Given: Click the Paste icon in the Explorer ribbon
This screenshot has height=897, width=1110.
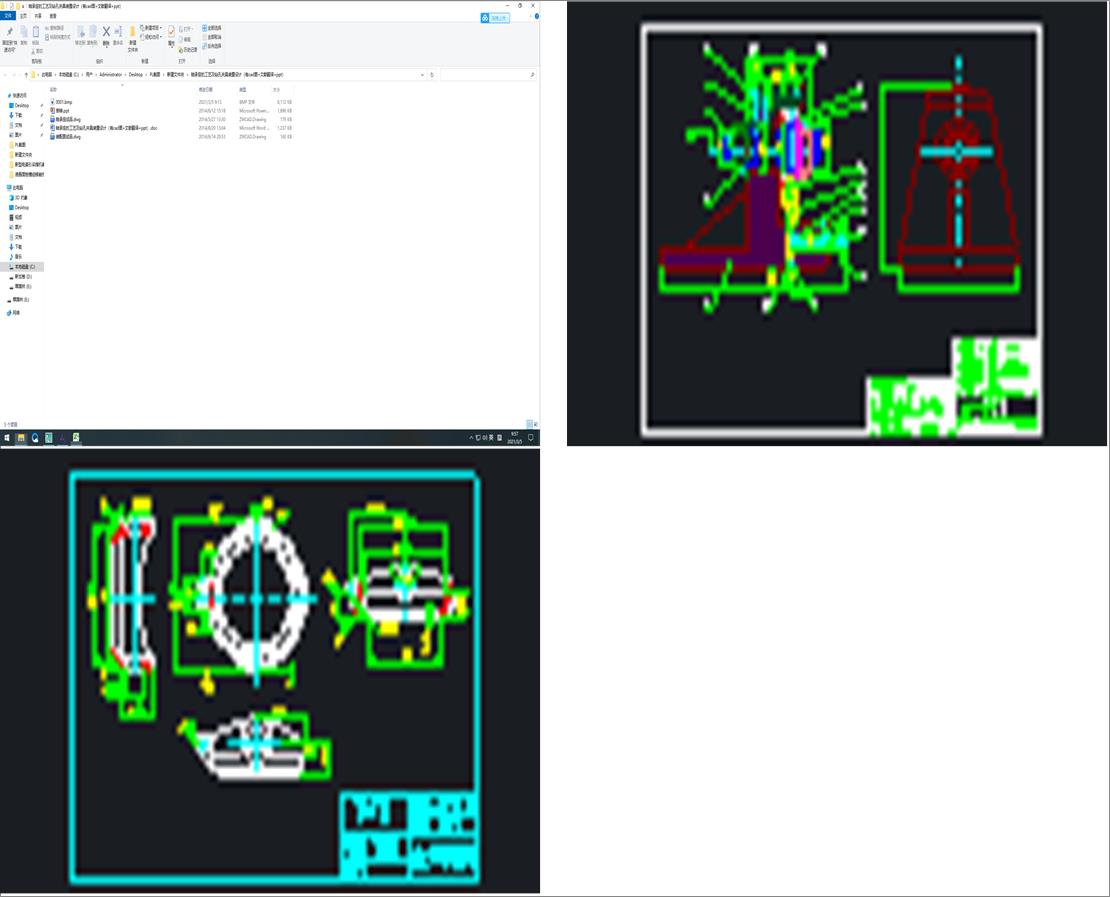Looking at the screenshot, I should point(35,32).
